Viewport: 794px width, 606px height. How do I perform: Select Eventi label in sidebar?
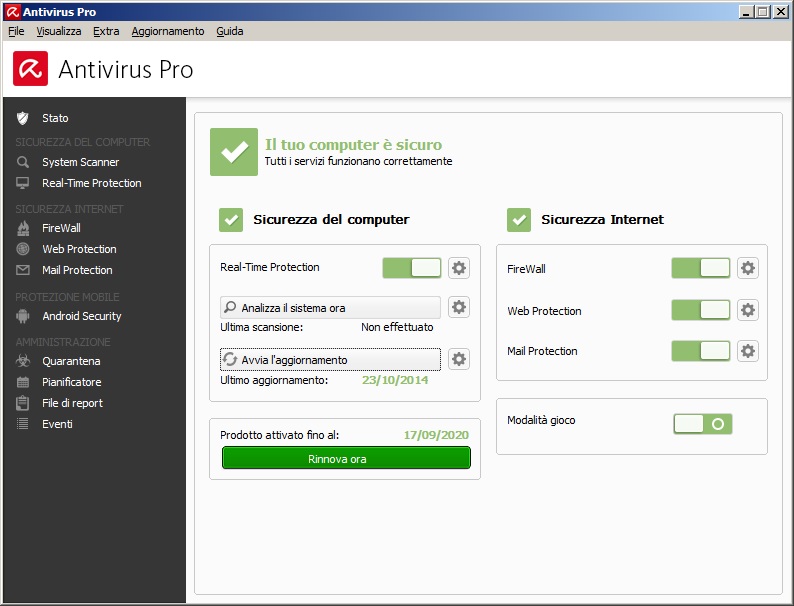click(57, 424)
